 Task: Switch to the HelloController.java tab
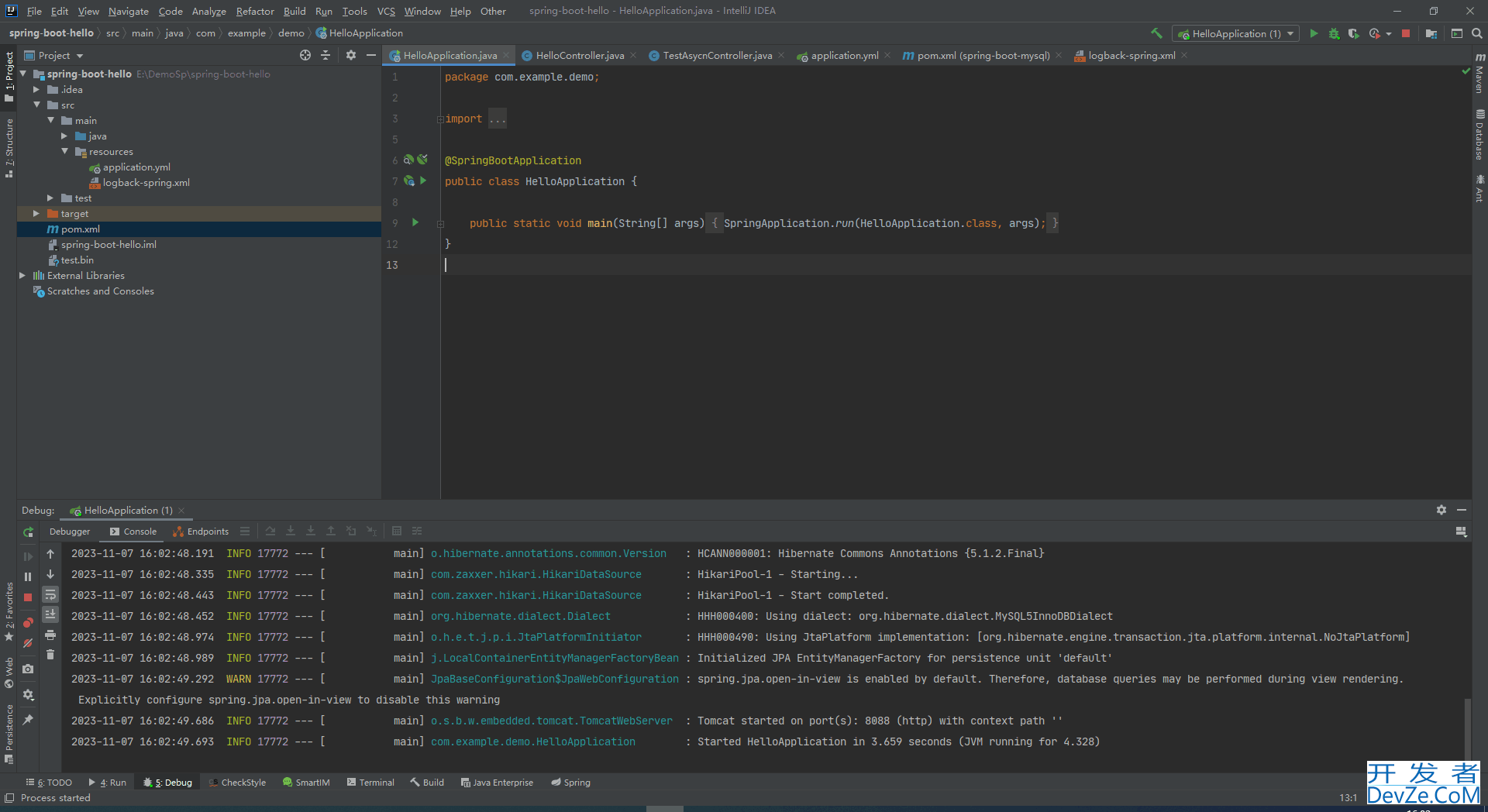coord(579,55)
